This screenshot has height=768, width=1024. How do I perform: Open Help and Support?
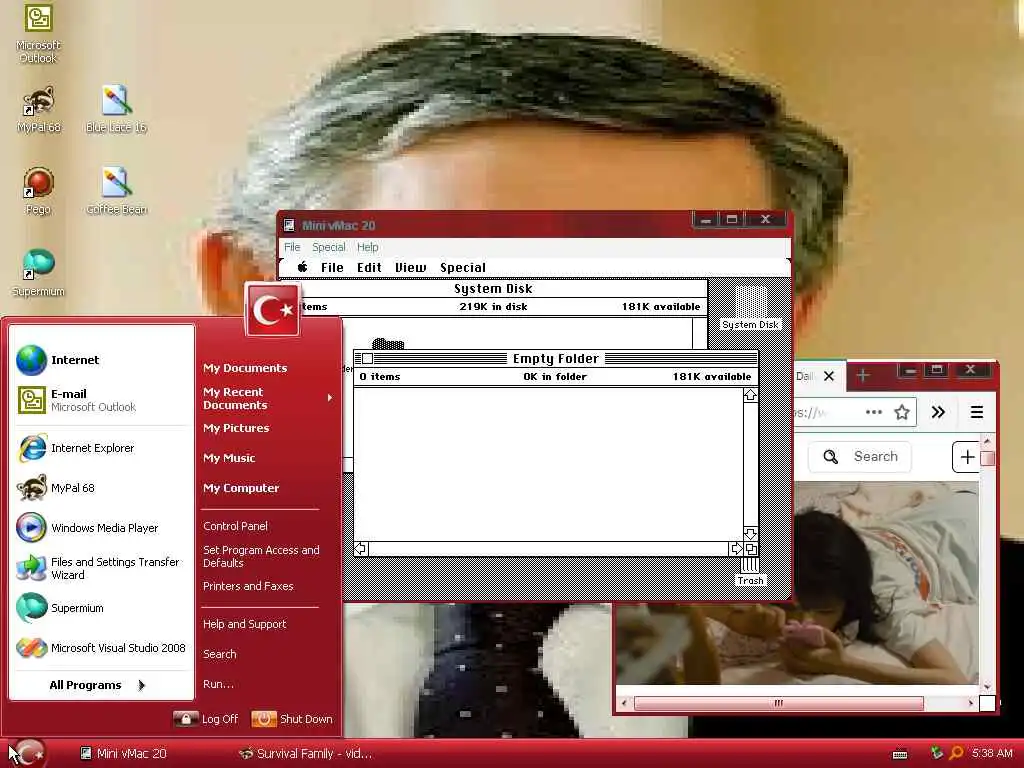[245, 624]
